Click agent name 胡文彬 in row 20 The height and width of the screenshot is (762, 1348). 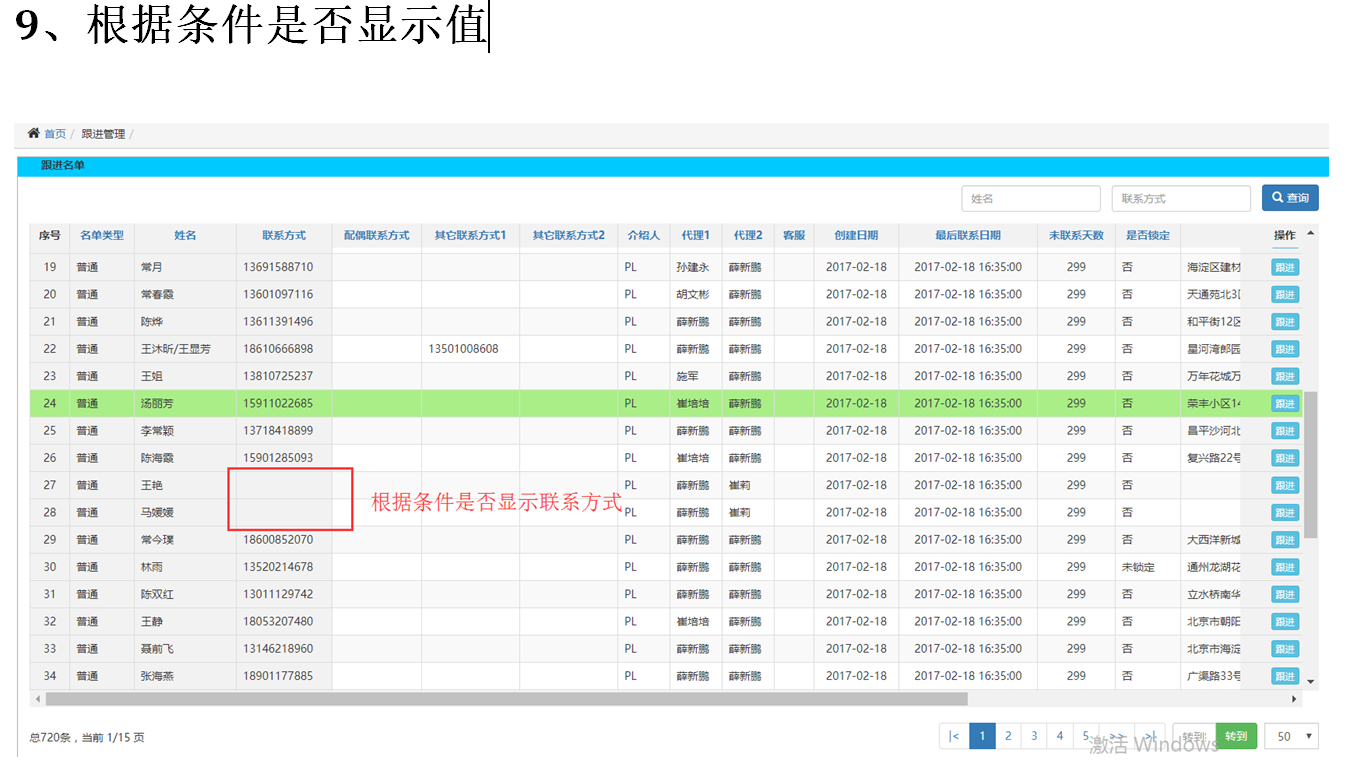coord(692,295)
